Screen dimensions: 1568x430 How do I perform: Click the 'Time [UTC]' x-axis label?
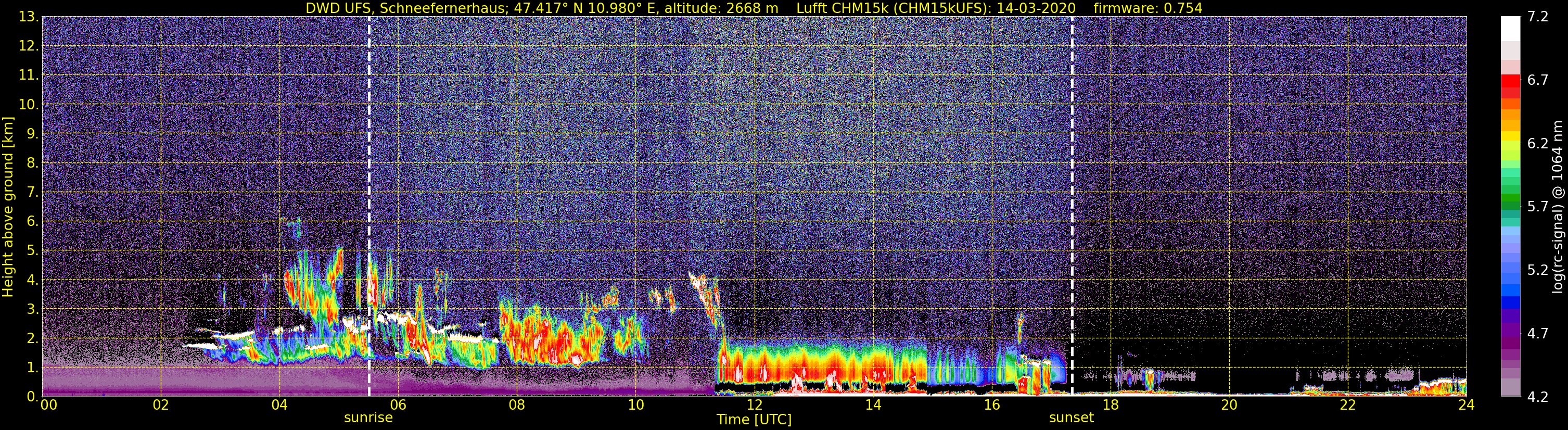(754, 420)
